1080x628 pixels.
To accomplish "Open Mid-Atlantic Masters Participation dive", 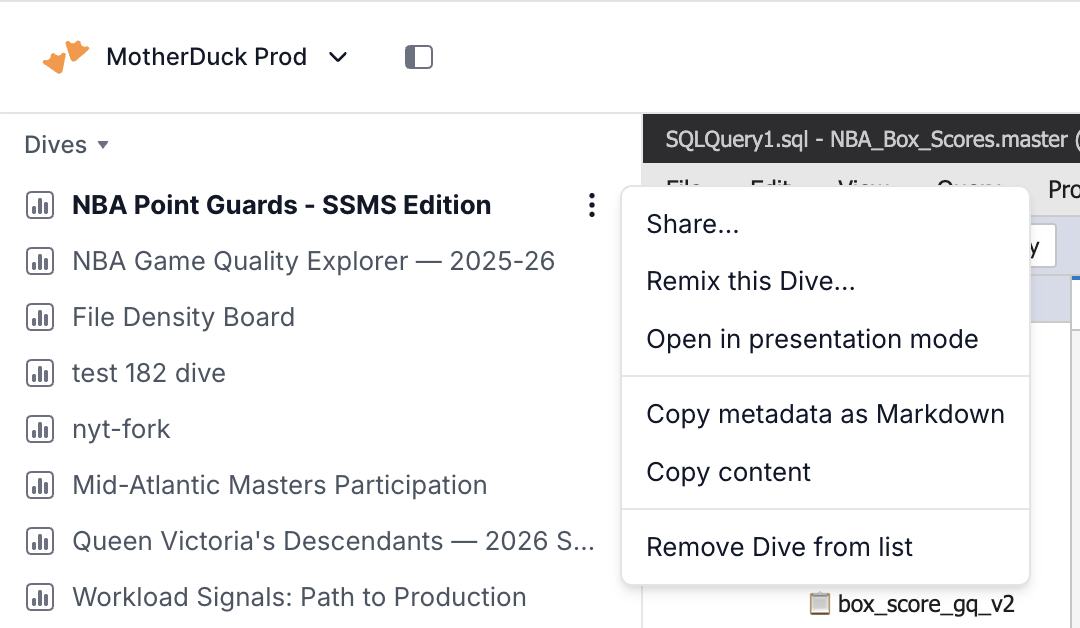I will [280, 485].
